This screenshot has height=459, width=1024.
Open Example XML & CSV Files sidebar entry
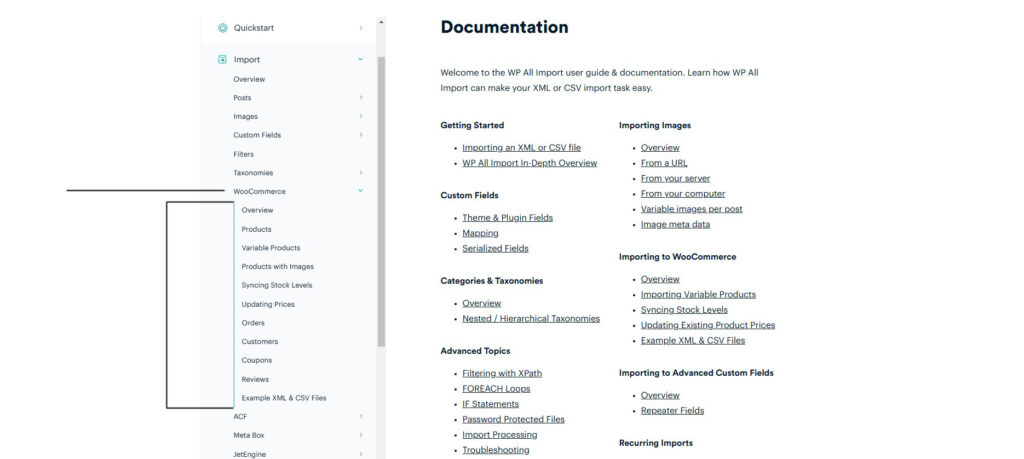click(x=284, y=398)
